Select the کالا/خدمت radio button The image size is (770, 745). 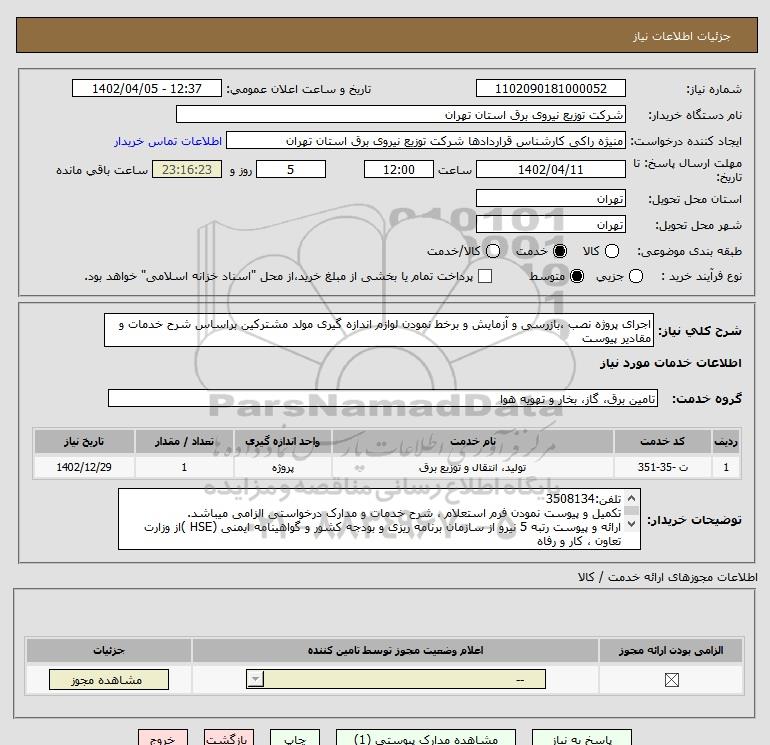pos(493,251)
